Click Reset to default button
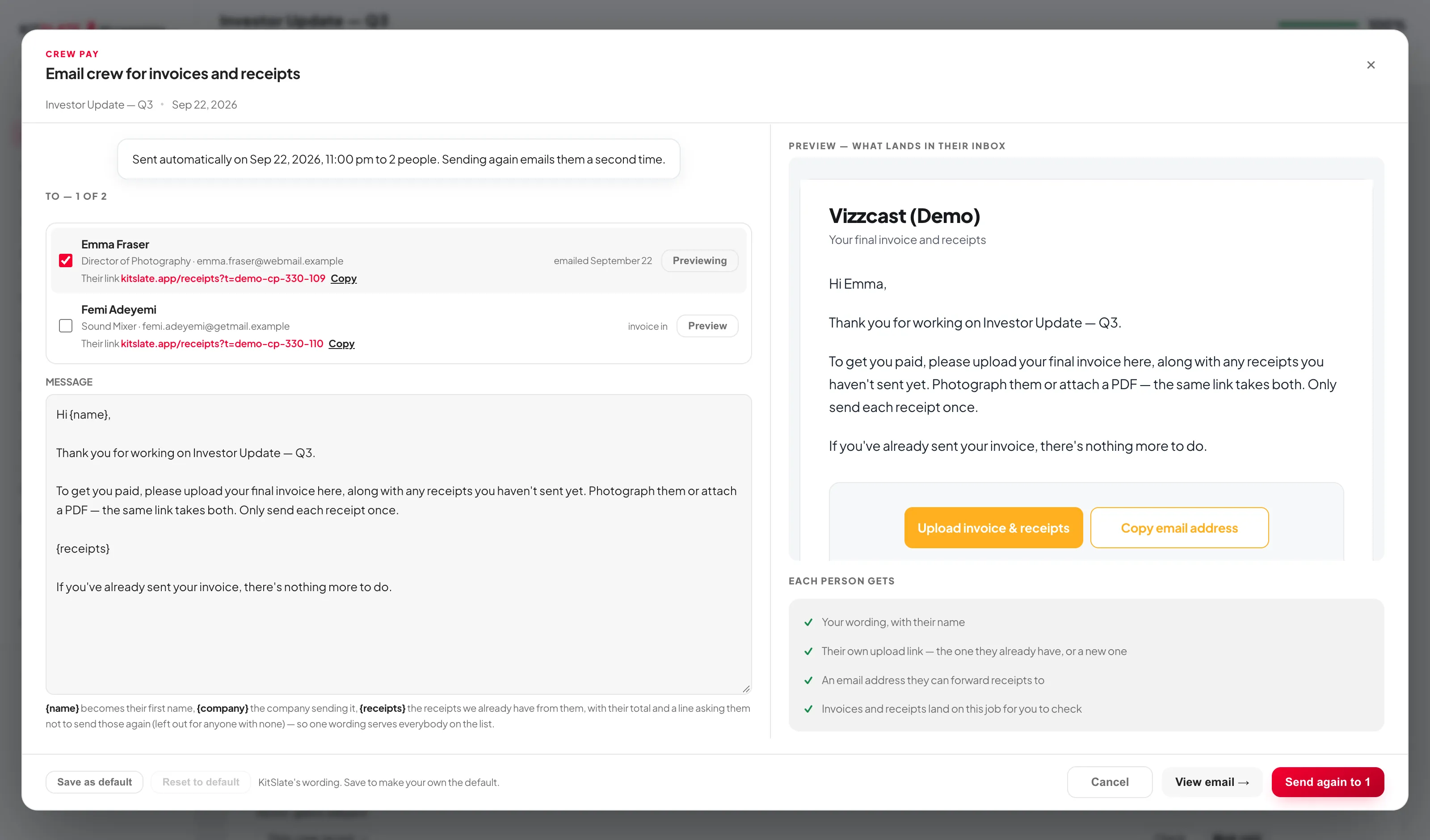The image size is (1430, 840). pyautogui.click(x=201, y=781)
